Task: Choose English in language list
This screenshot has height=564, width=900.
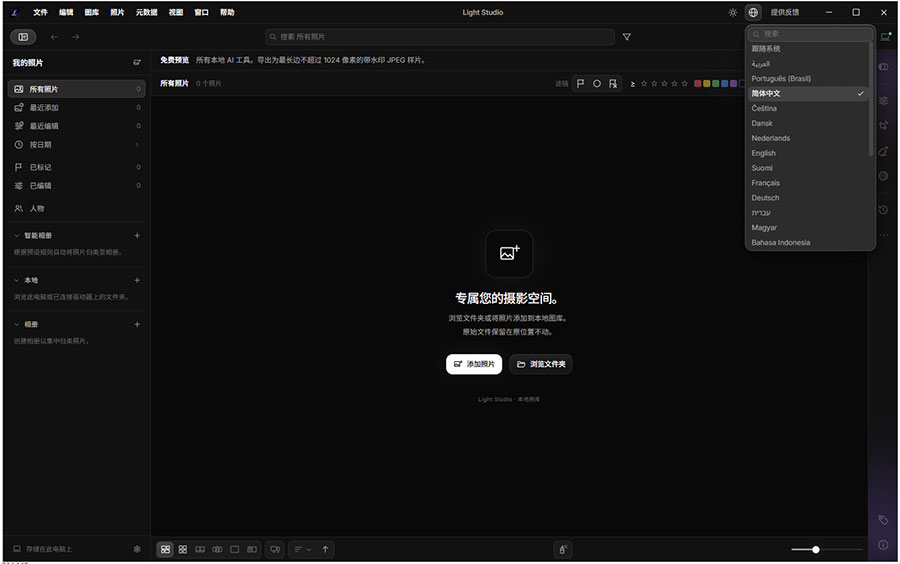Action: 809,153
